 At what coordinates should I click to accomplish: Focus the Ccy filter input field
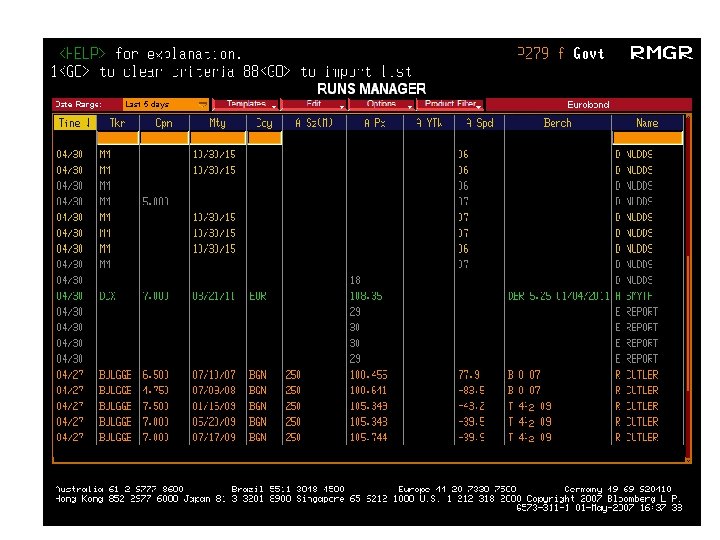(264, 138)
